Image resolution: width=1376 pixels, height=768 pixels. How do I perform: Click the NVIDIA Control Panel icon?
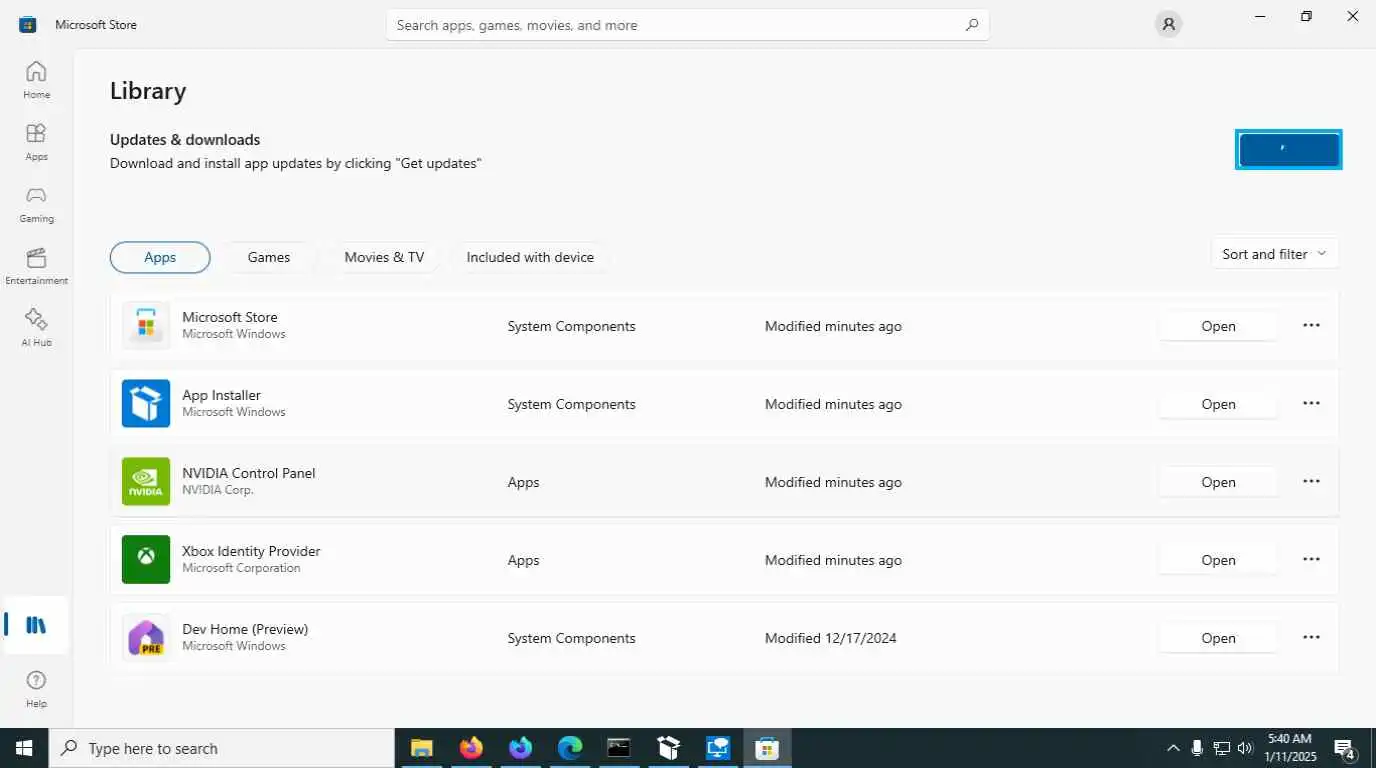(146, 482)
